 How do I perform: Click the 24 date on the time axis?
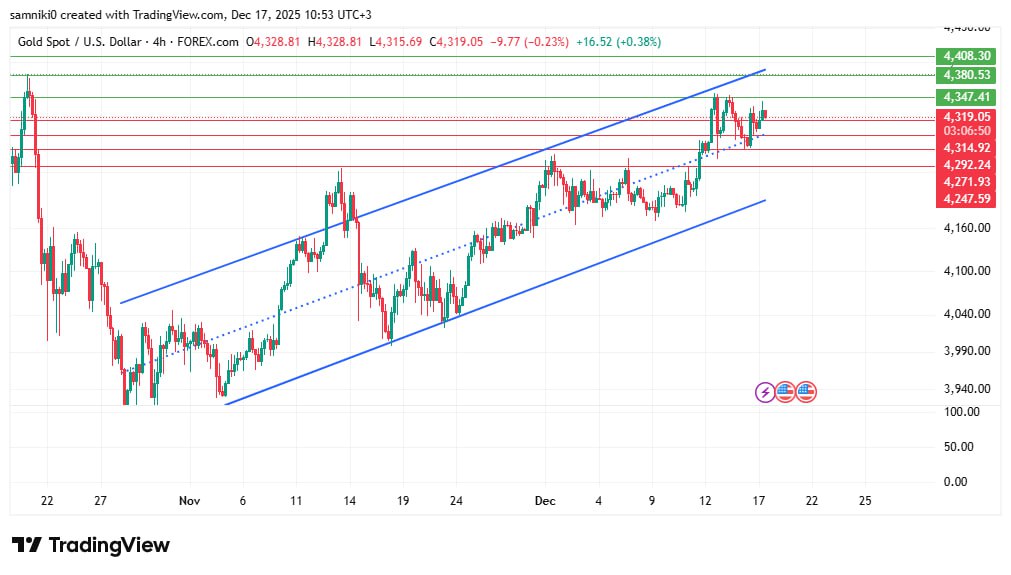tap(456, 501)
